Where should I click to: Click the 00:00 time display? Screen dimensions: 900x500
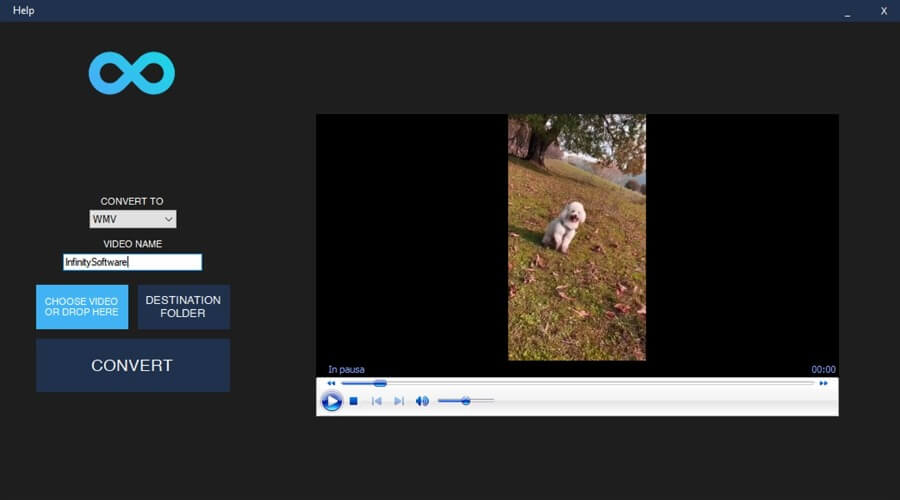tap(823, 369)
